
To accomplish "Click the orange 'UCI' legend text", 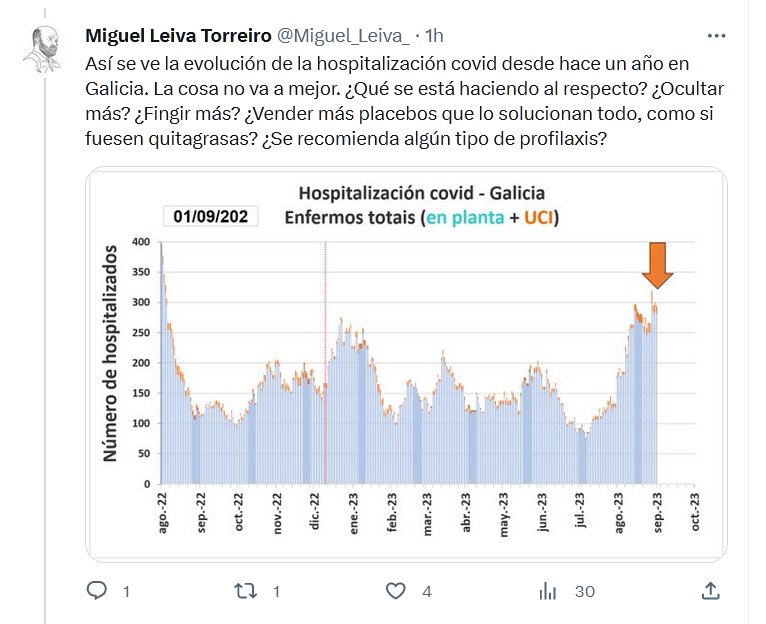I will (x=533, y=216).
